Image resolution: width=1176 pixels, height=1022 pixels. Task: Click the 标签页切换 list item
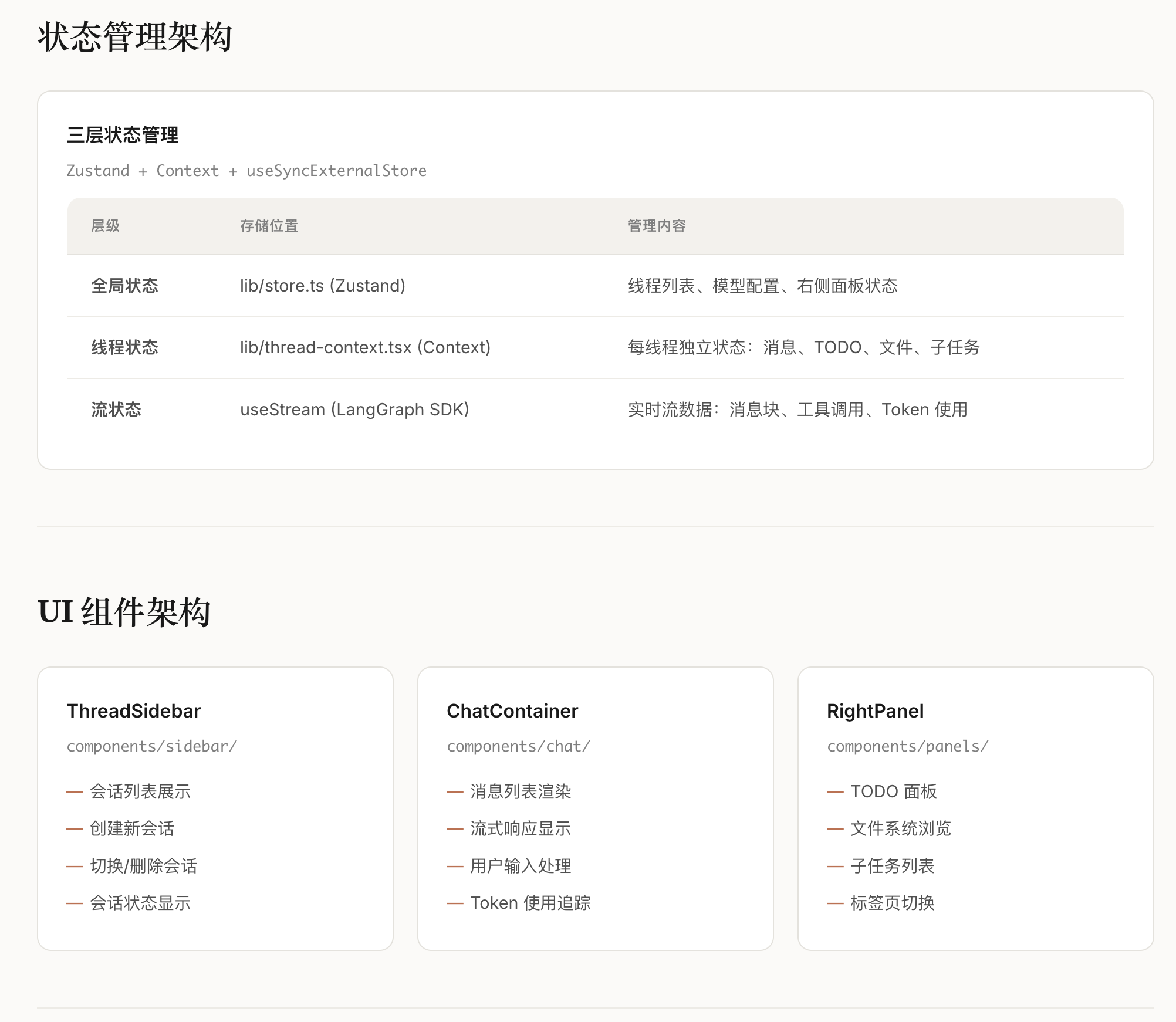click(x=893, y=903)
